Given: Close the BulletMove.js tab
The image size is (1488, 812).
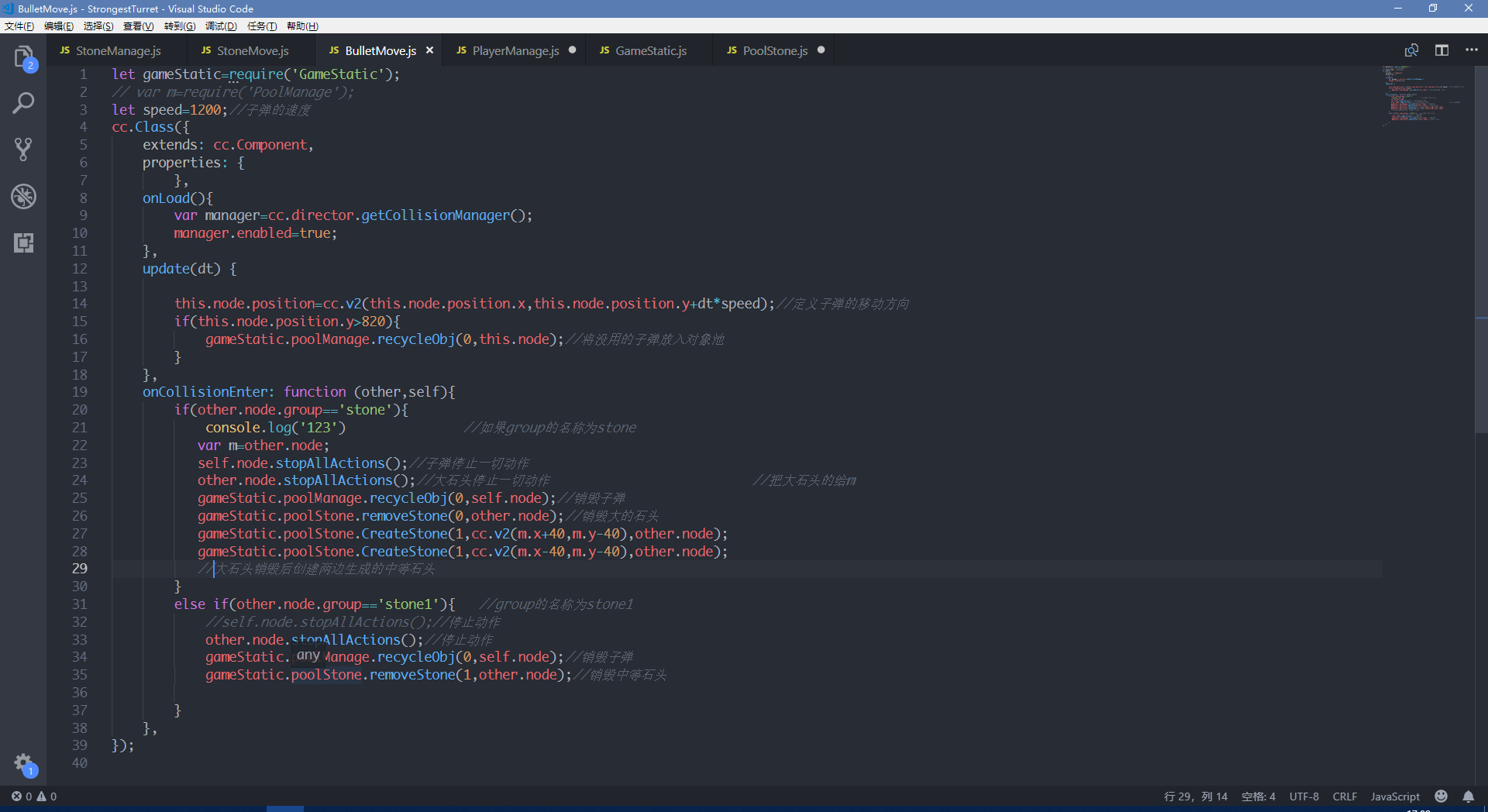Looking at the screenshot, I should pos(429,50).
